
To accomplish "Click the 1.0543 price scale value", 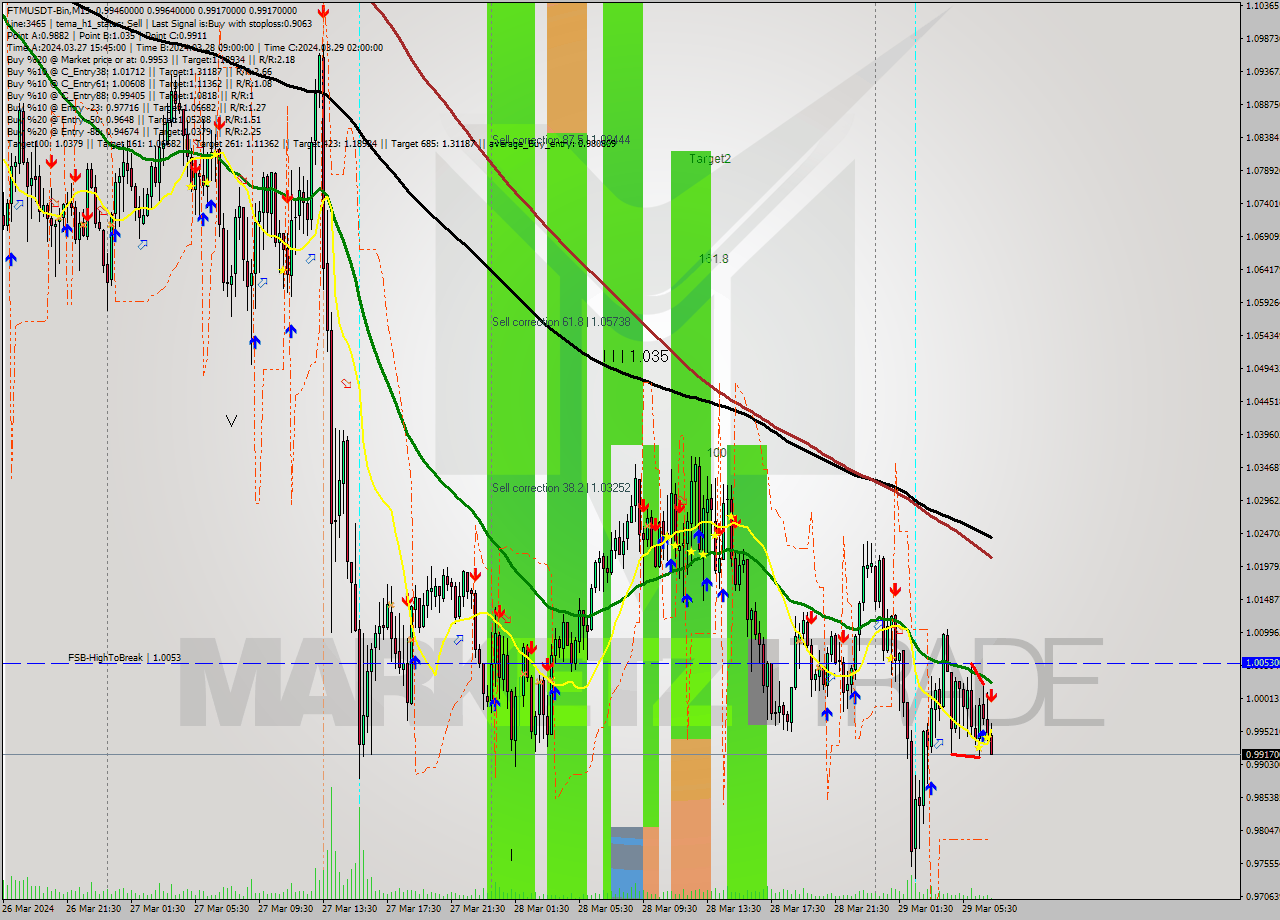I will [1262, 336].
